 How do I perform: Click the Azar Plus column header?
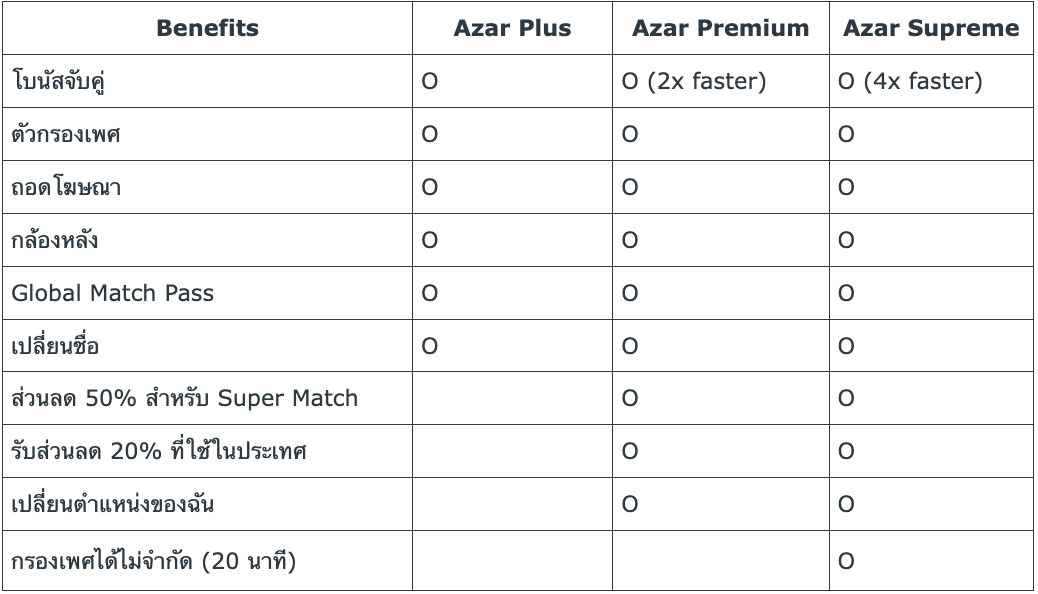[512, 28]
